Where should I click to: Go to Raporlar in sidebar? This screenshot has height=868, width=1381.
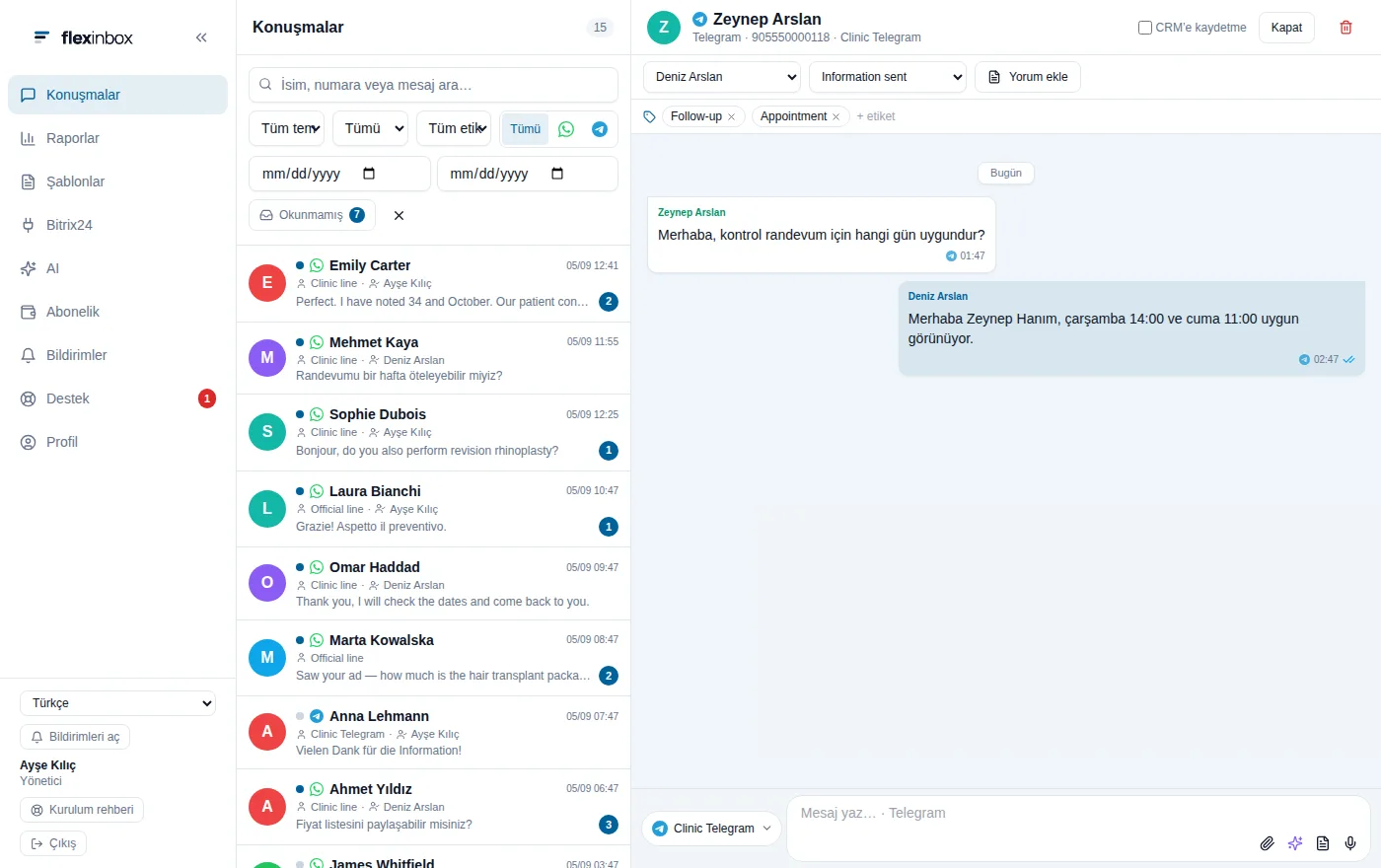(x=117, y=138)
